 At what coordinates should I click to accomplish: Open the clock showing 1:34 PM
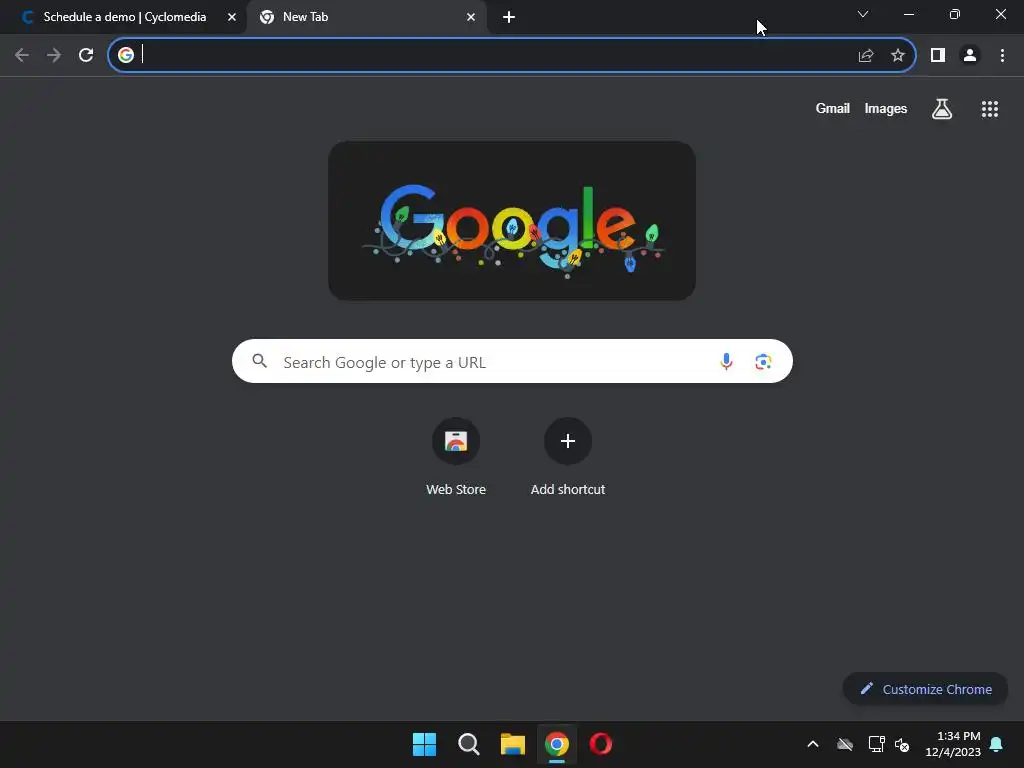953,744
